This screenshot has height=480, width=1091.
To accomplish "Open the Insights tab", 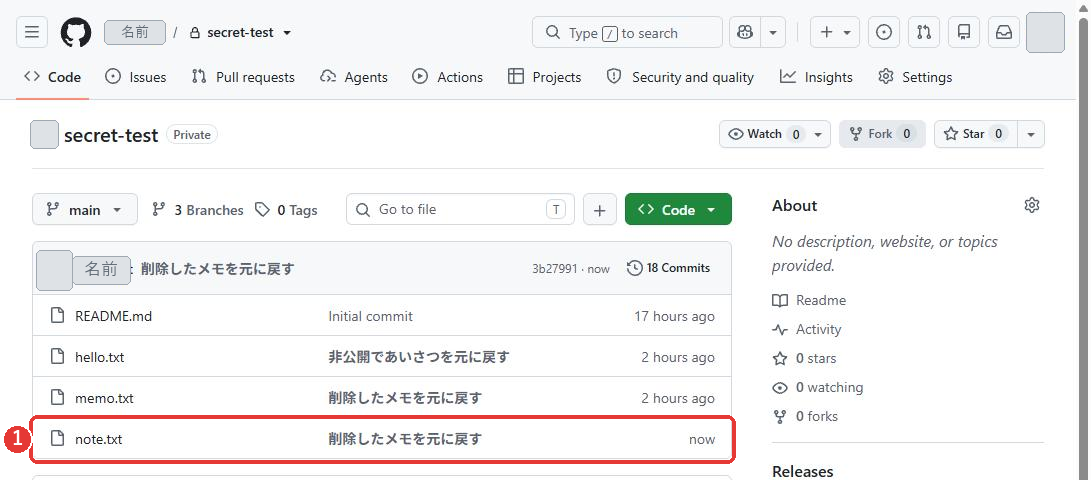I will click(x=816, y=77).
